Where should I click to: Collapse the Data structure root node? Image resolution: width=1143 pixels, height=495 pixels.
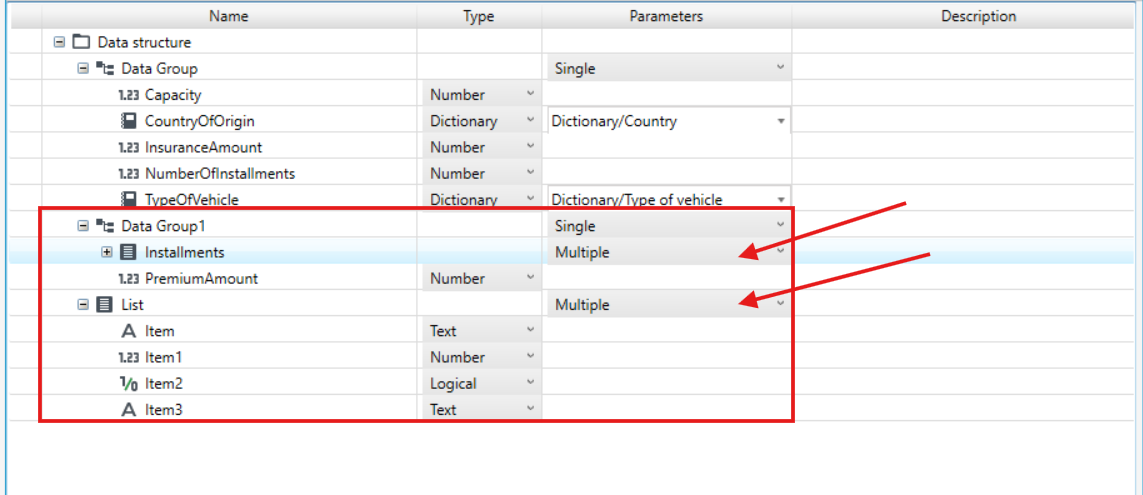point(59,42)
